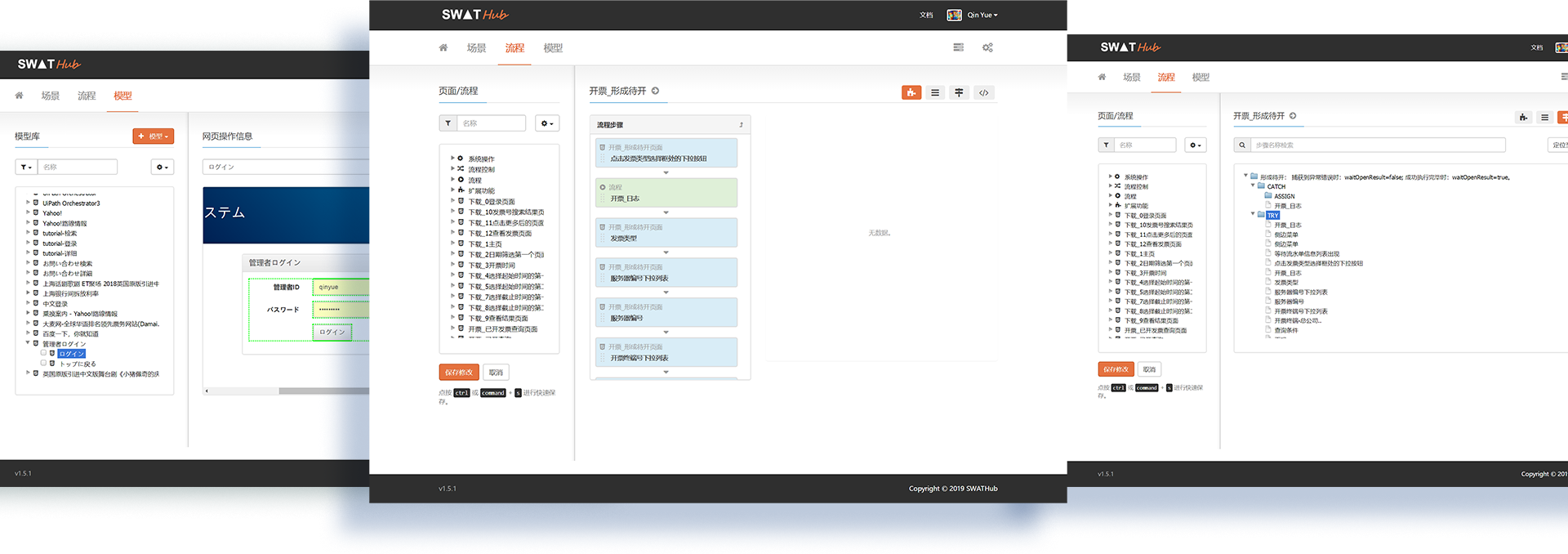Open the 场景 tab in the 模型库 window

coord(51,96)
